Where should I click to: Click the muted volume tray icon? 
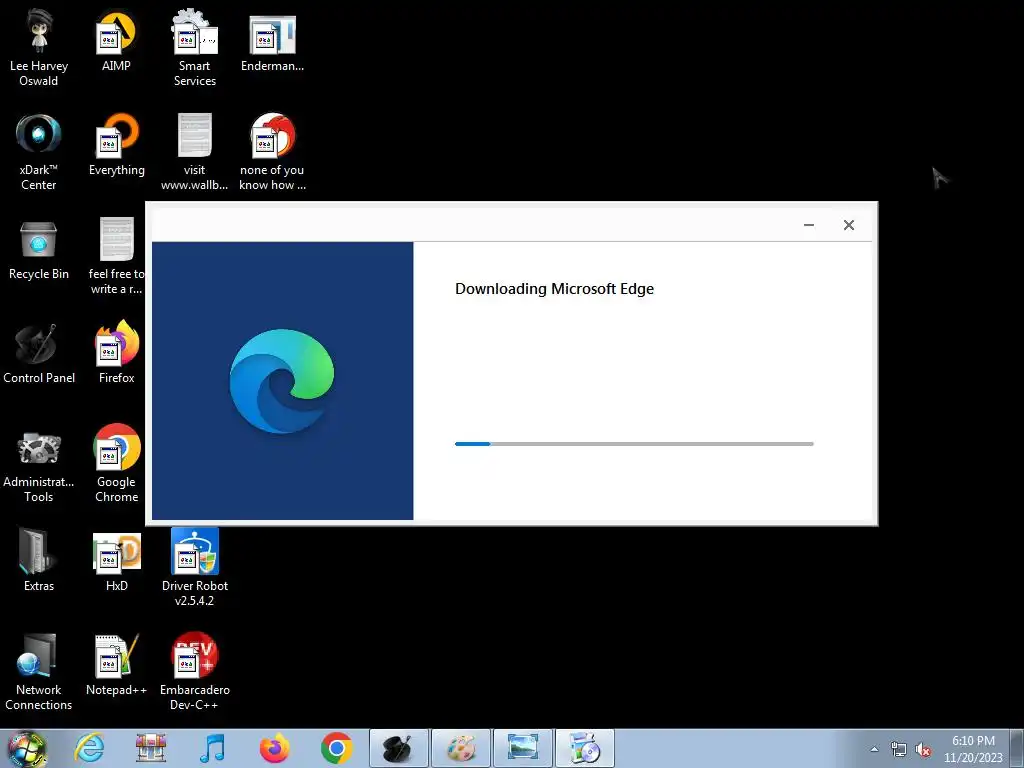click(x=923, y=749)
